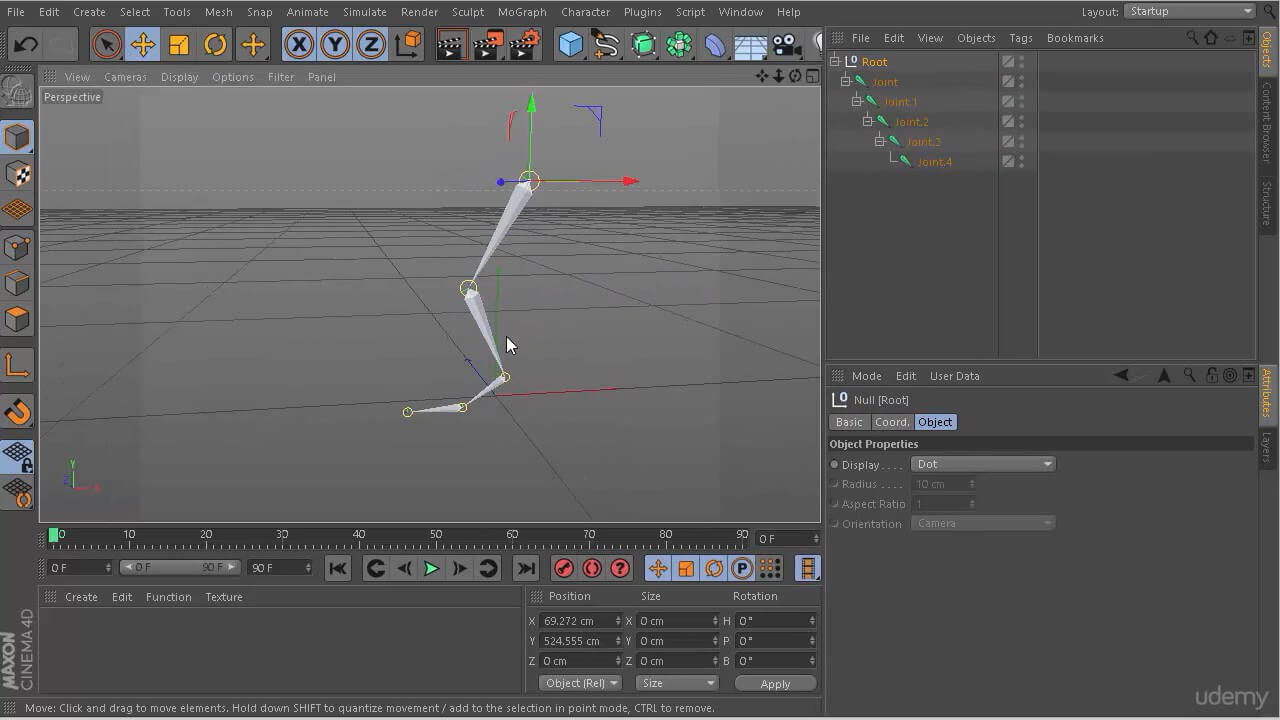Screen dimensions: 1280x720
Task: Select the Move tool in the toolbar
Action: click(144, 45)
